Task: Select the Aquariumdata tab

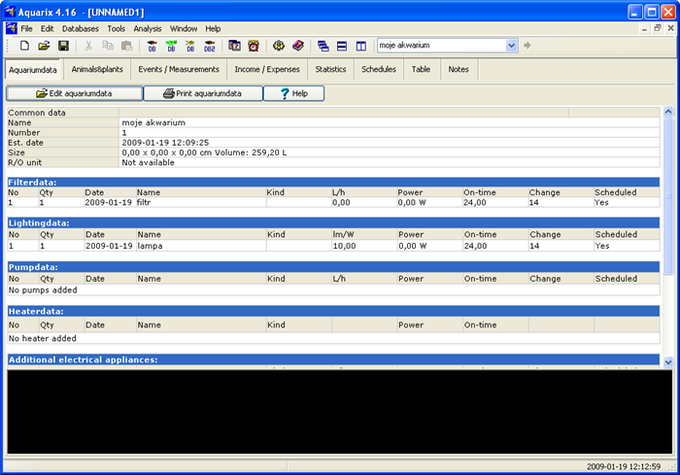Action: pos(33,69)
